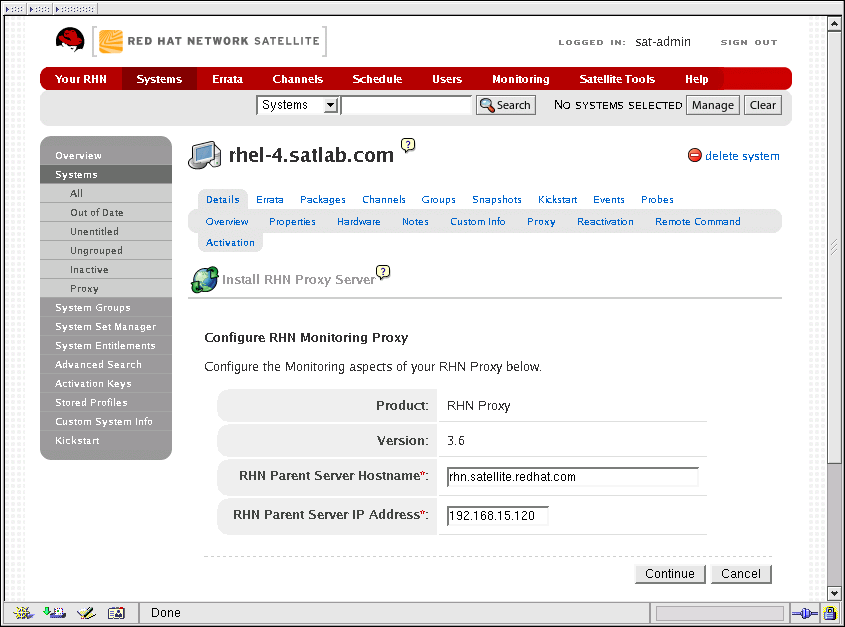845x627 pixels.
Task: Click the vertical scrollbar up arrow
Action: [x=834, y=24]
